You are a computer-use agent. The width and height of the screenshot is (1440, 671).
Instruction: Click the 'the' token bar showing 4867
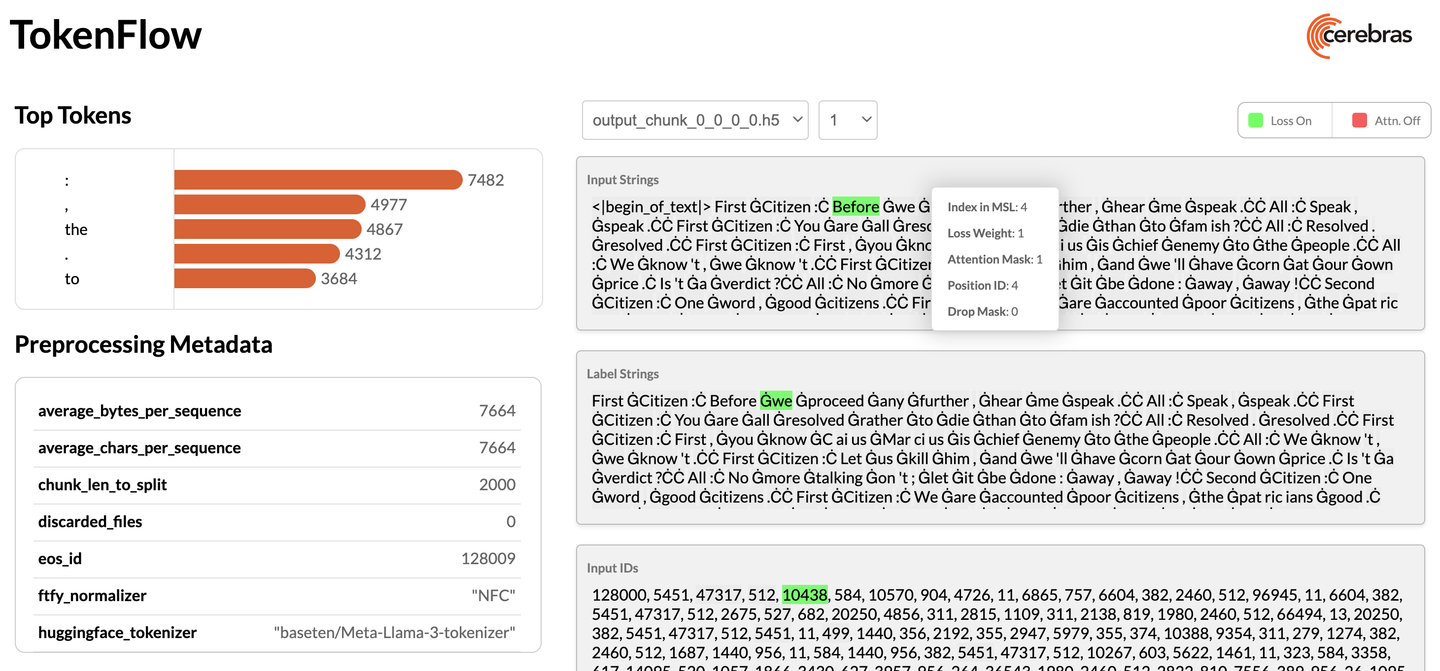tap(268, 229)
